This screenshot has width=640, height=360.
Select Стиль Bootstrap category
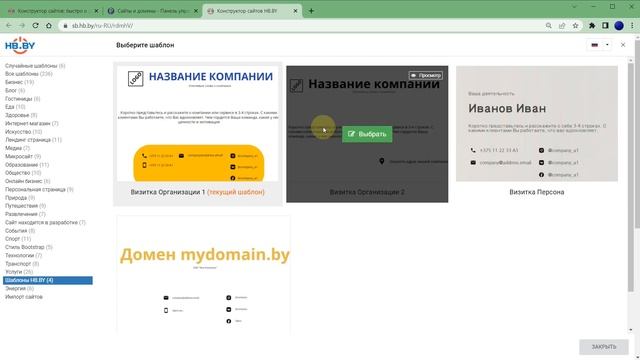tap(29, 247)
